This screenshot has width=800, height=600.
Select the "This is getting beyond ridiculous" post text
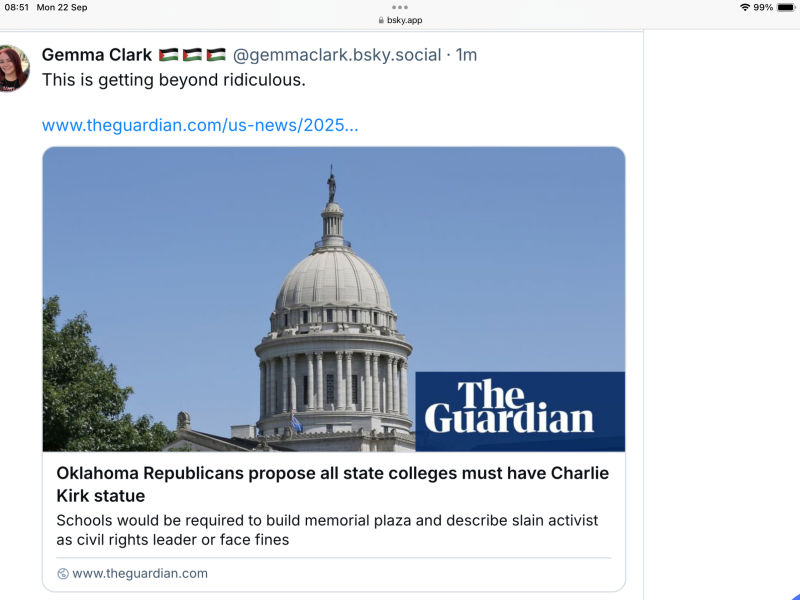click(x=173, y=80)
